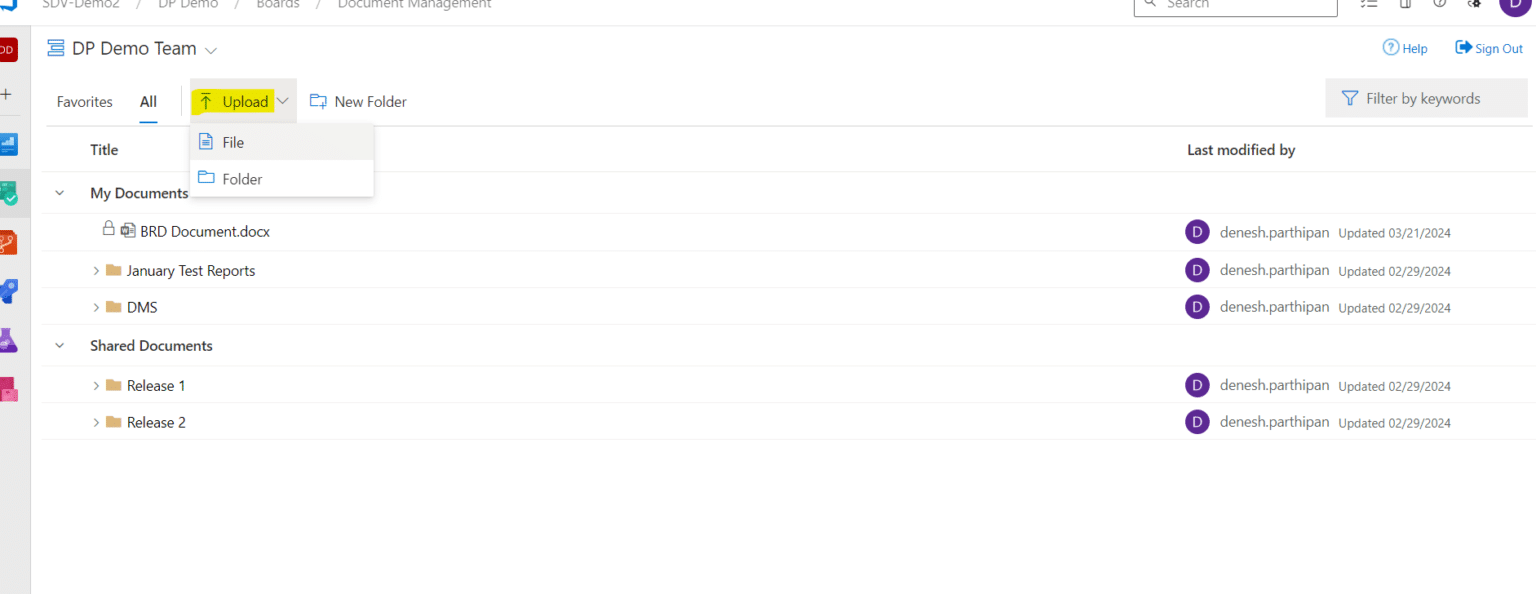The width and height of the screenshot is (1536, 594).
Task: Expand the January Test Reports folder
Action: [96, 271]
